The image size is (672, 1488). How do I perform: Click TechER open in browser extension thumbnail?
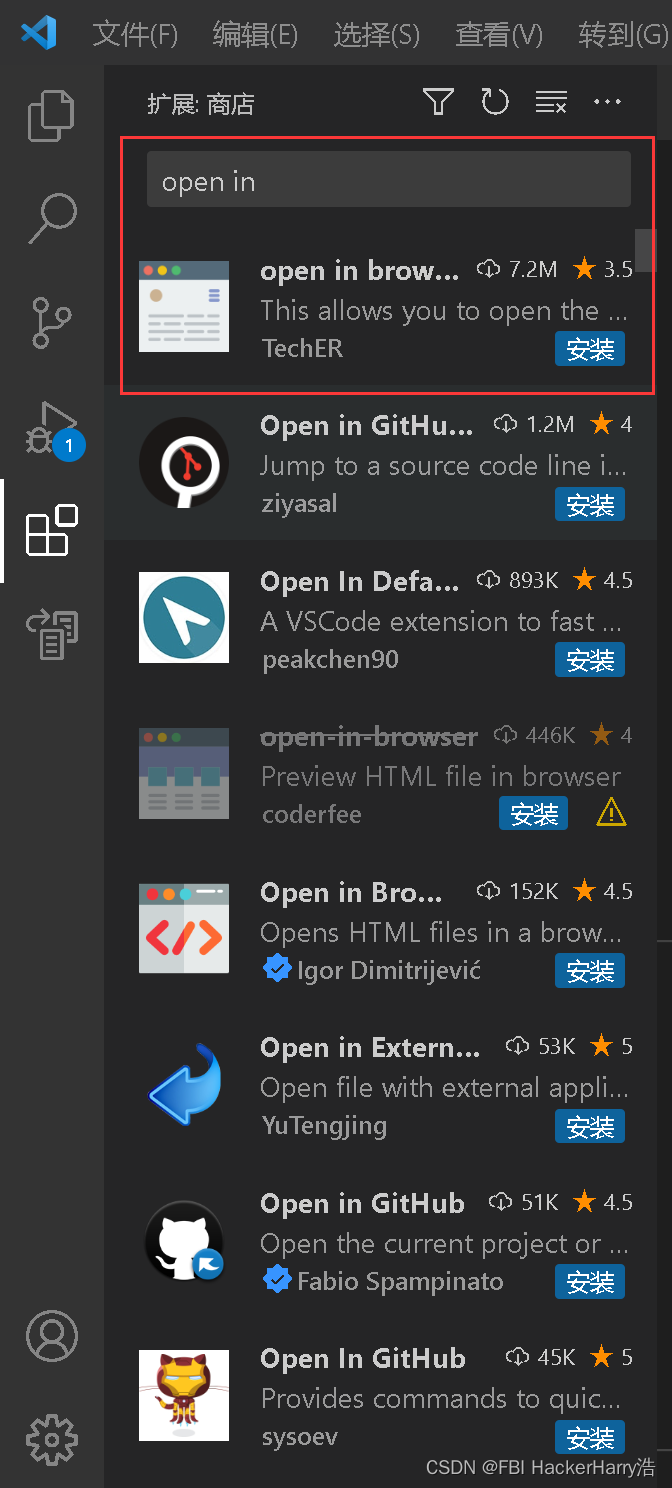coord(184,306)
